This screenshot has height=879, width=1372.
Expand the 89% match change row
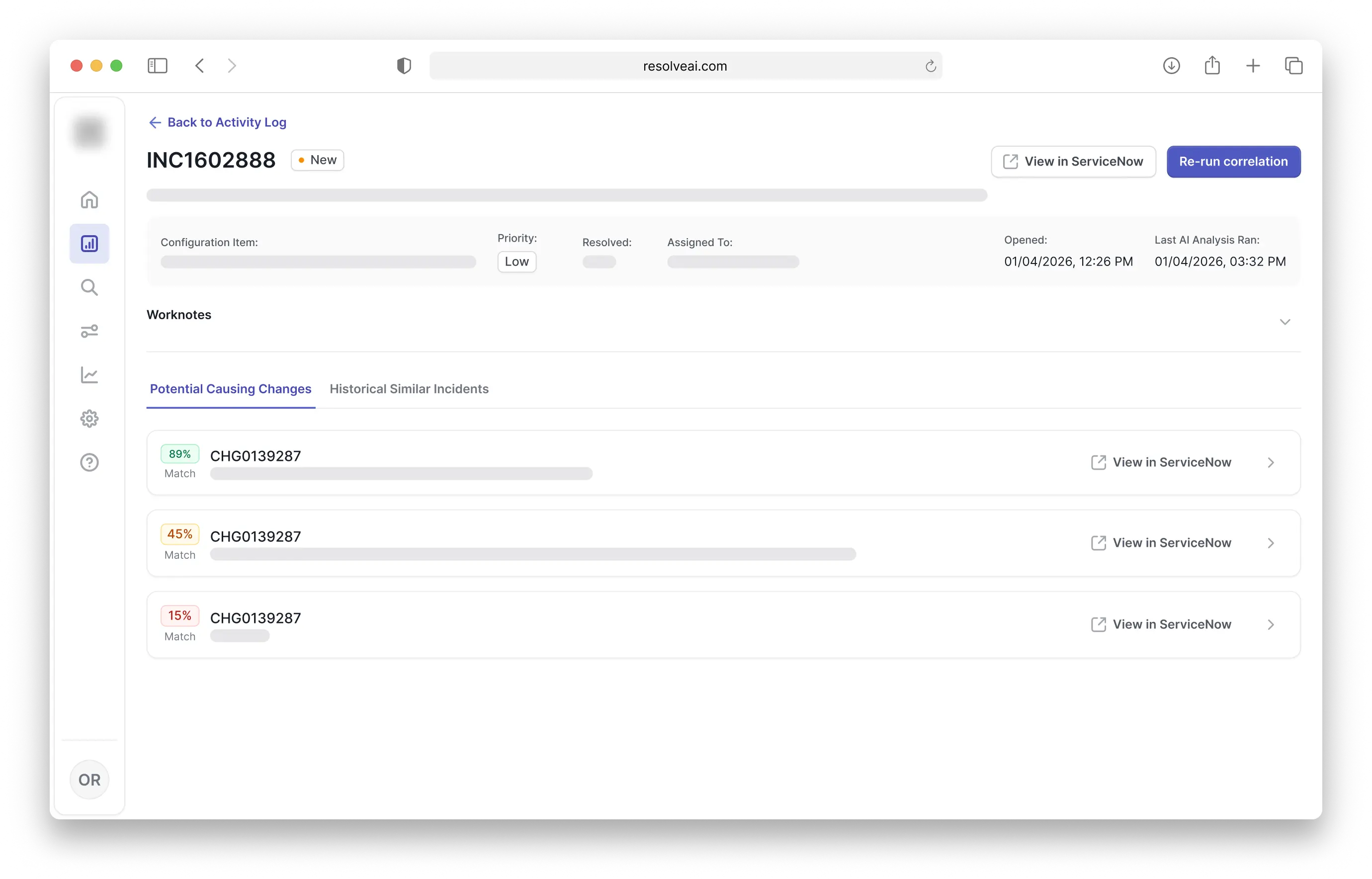1271,462
